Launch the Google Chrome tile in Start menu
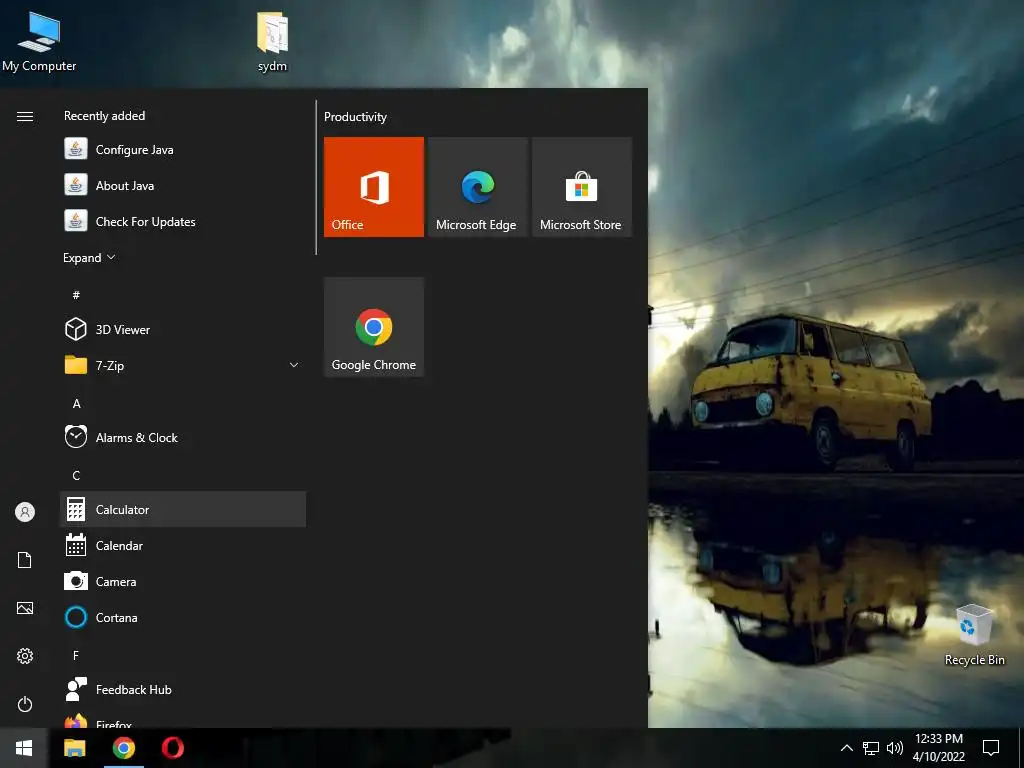The height and width of the screenshot is (768, 1024). coord(374,327)
